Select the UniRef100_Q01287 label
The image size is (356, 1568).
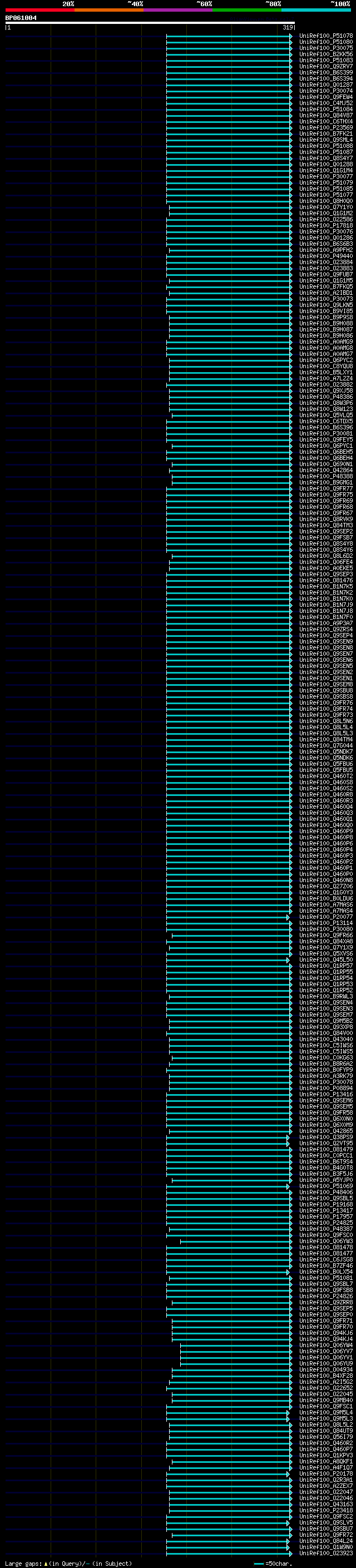click(x=326, y=85)
